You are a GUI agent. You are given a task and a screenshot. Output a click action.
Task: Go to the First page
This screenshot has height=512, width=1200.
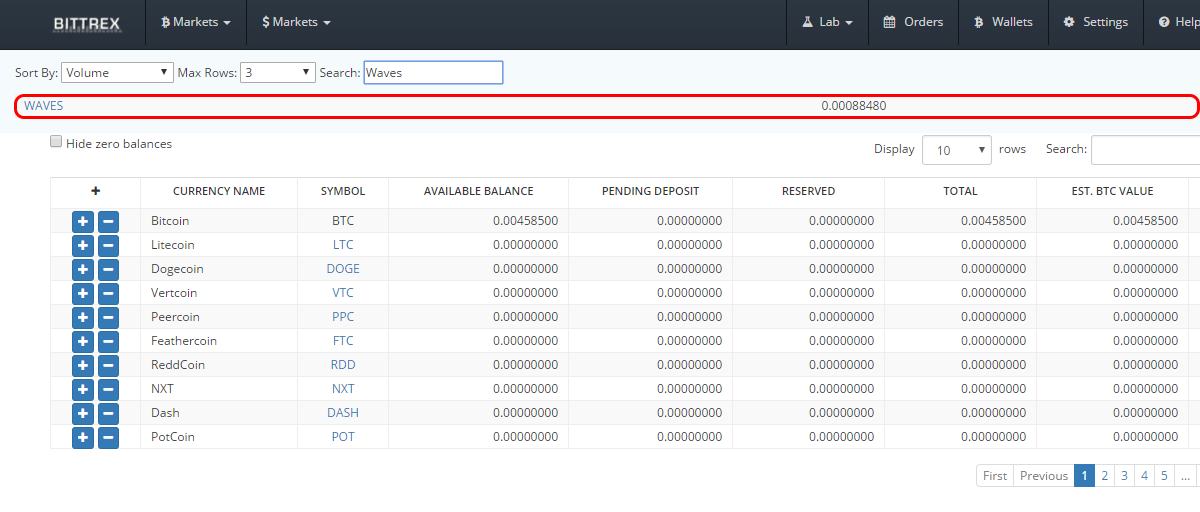(995, 476)
